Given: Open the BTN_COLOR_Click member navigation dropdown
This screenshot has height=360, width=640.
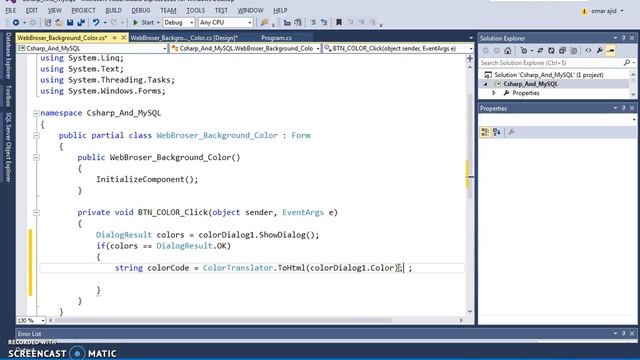Looking at the screenshot, I should [x=398, y=49].
